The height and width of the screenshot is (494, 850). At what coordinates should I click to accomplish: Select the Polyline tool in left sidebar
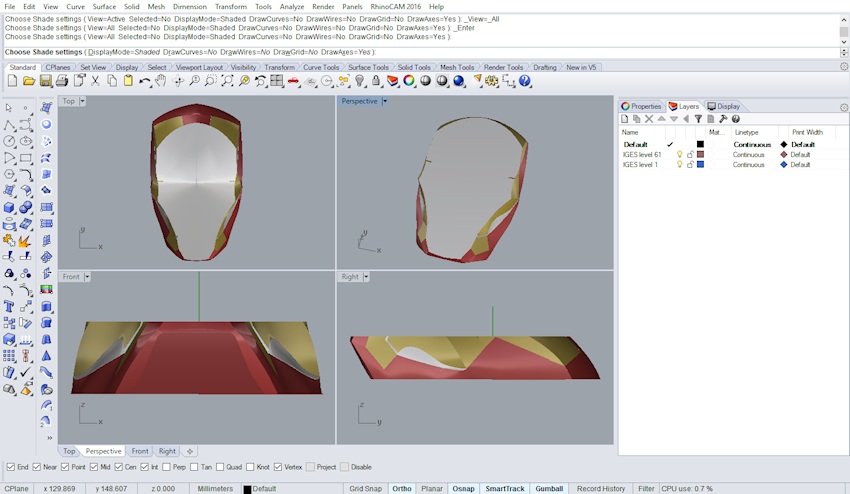tap(9, 125)
